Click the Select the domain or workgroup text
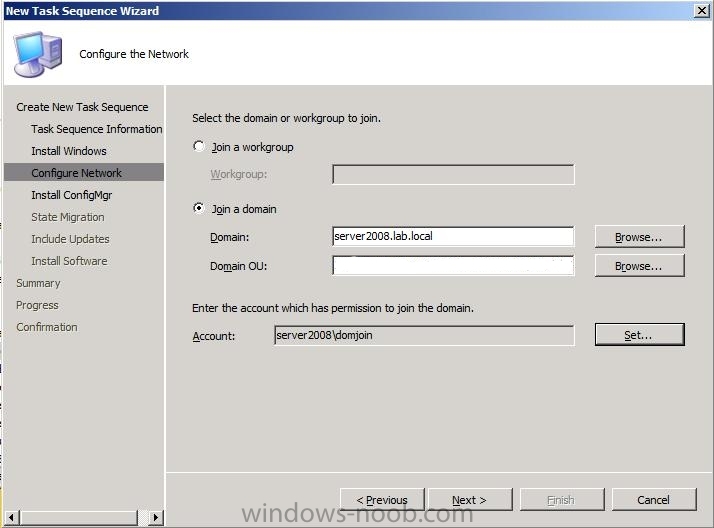 click(x=286, y=118)
